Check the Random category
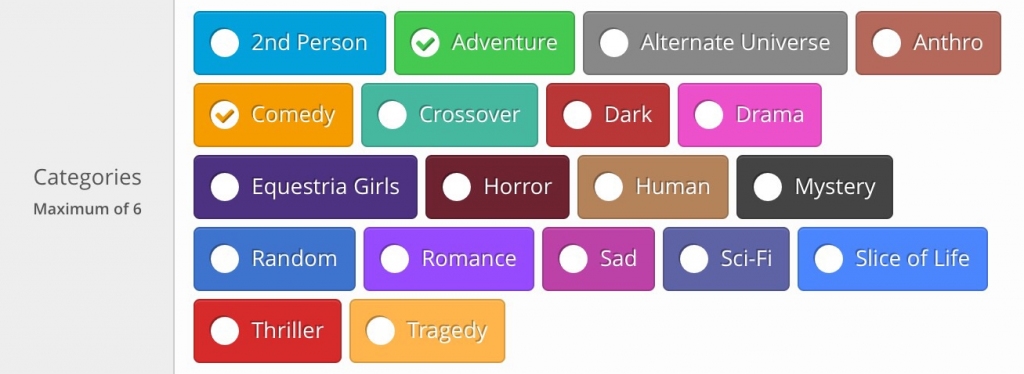 click(x=274, y=258)
